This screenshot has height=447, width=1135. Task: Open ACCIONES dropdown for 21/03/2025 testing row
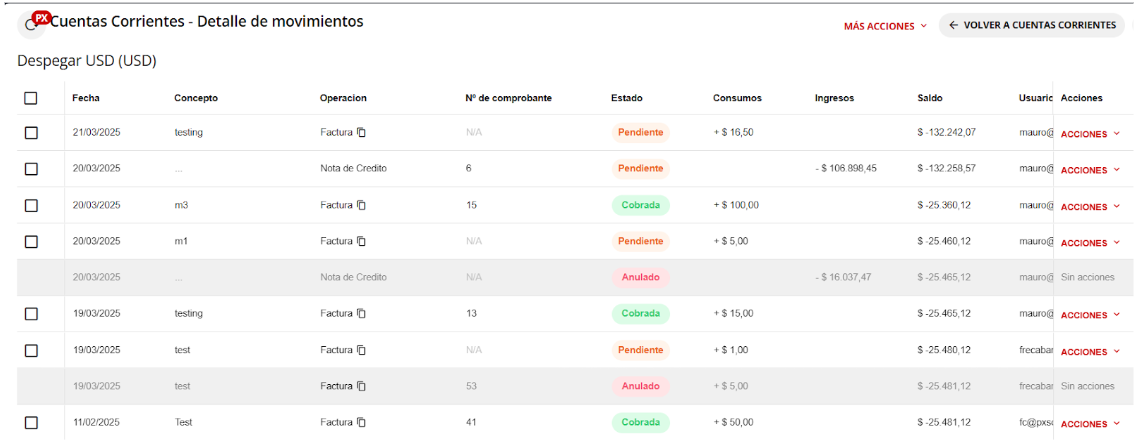[1090, 134]
